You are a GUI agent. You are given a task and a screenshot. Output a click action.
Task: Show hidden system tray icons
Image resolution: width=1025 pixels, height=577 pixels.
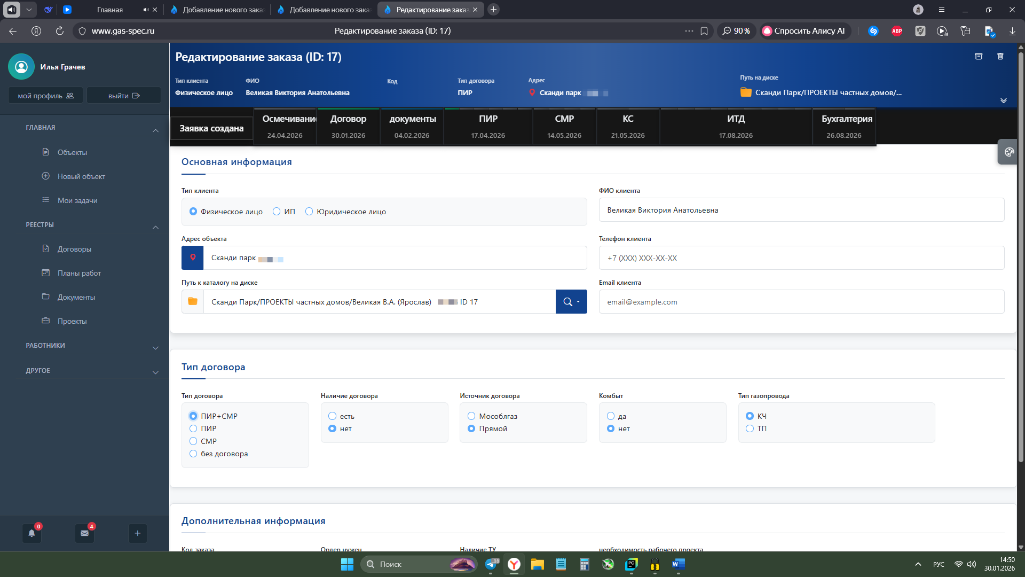click(918, 564)
